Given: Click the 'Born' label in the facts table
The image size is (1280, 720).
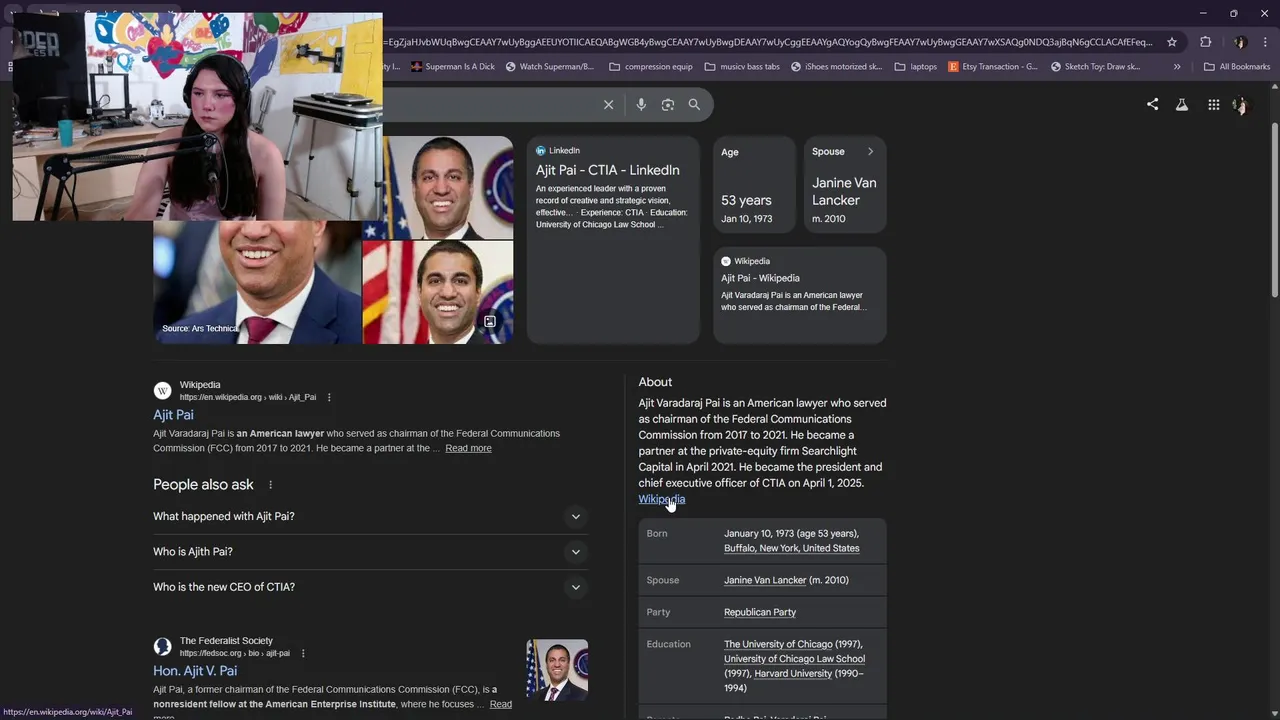Looking at the screenshot, I should pos(657,534).
